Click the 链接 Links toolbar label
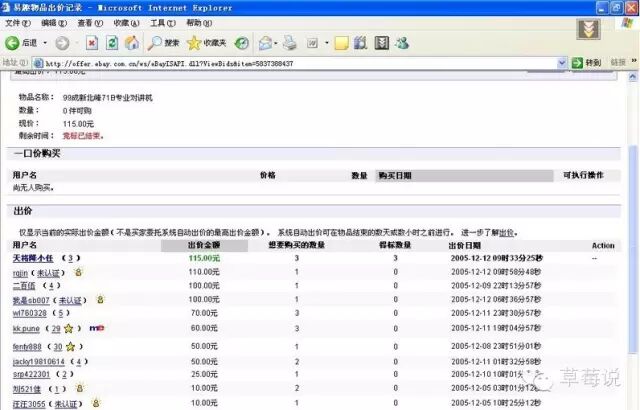 point(618,63)
